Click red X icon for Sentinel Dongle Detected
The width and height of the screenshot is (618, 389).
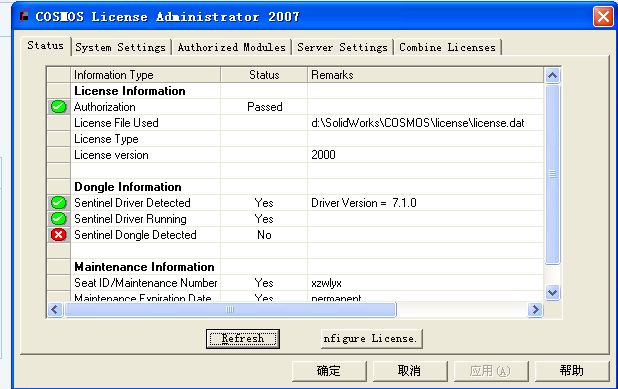[59, 235]
